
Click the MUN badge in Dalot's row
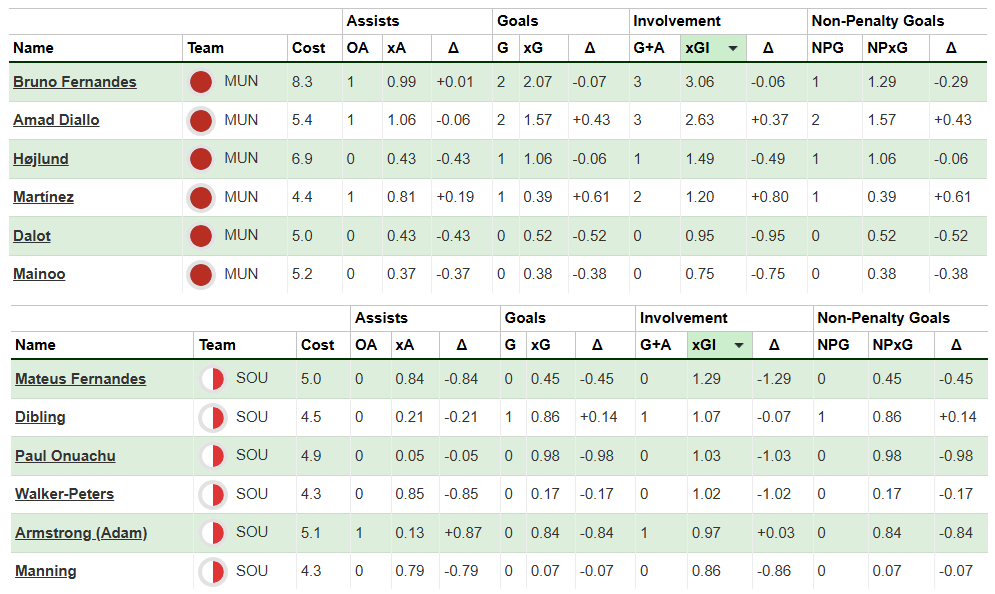(x=200, y=236)
